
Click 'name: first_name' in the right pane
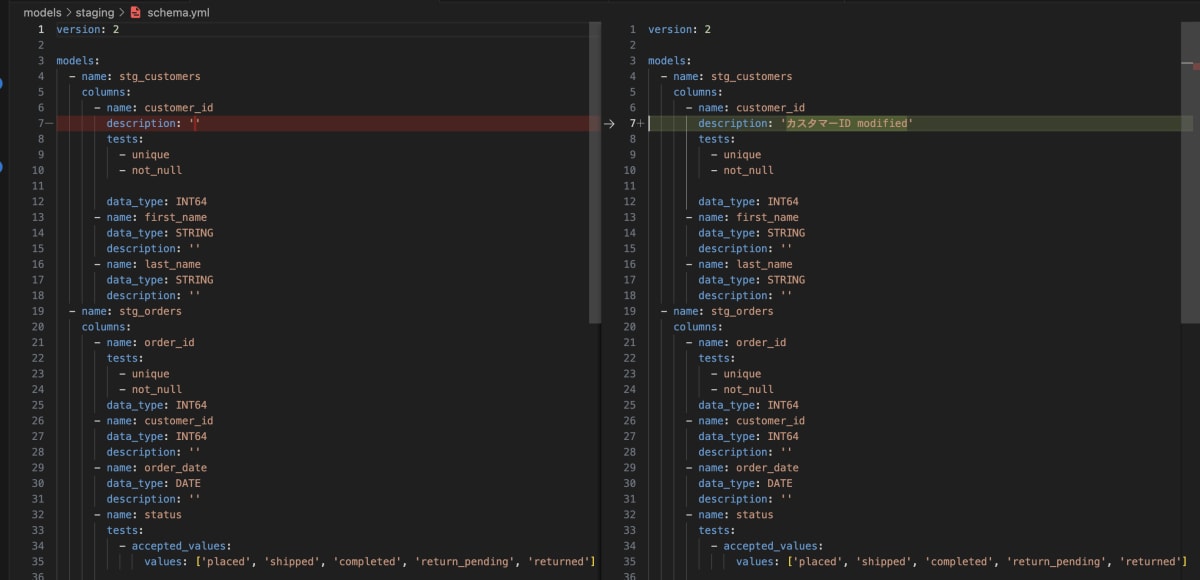pyautogui.click(x=749, y=218)
